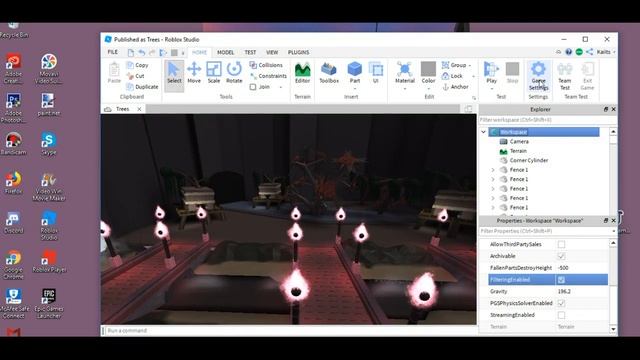Duplicate the selected object
The height and width of the screenshot is (360, 640).
tap(142, 87)
